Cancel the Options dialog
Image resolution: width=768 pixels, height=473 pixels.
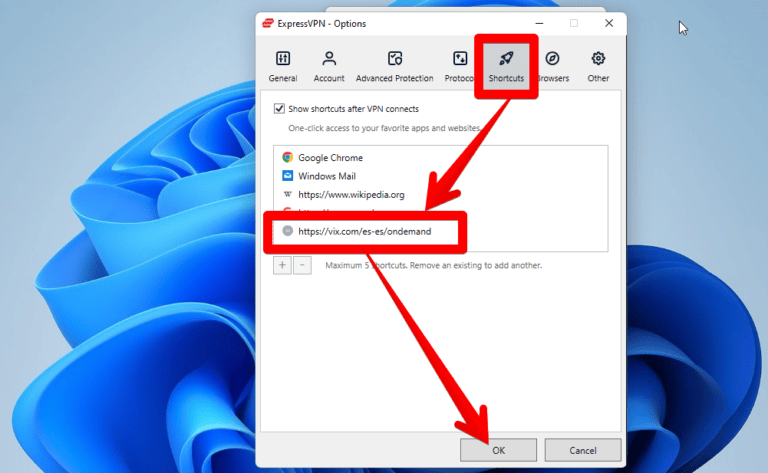tap(583, 450)
